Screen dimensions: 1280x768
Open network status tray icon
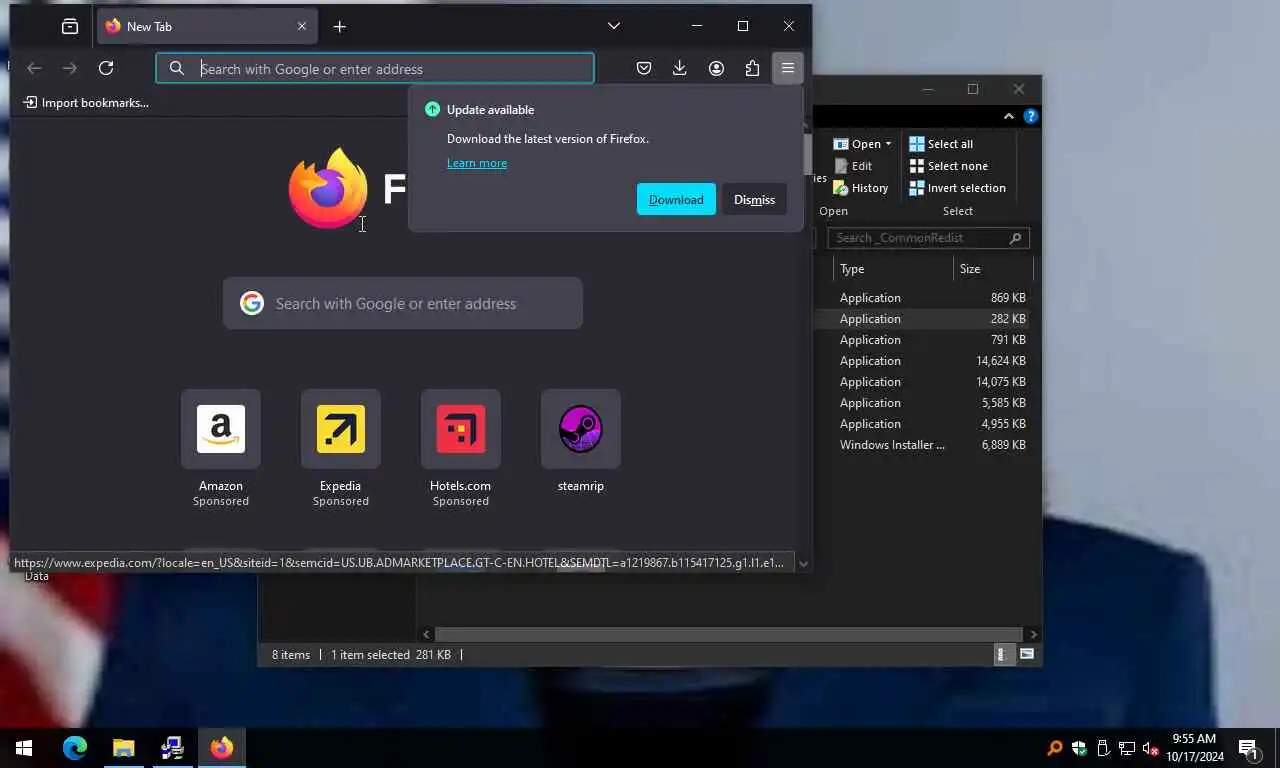1127,748
